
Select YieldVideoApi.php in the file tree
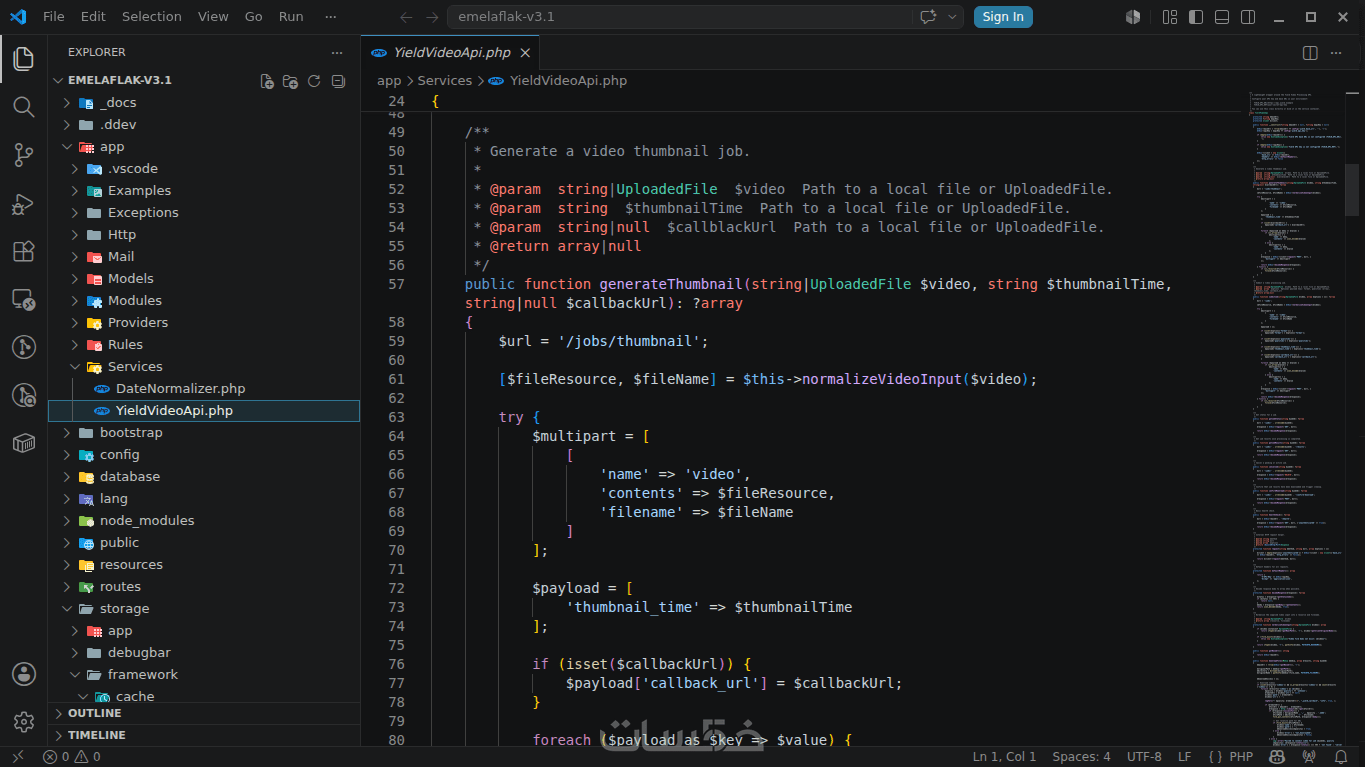(204, 411)
